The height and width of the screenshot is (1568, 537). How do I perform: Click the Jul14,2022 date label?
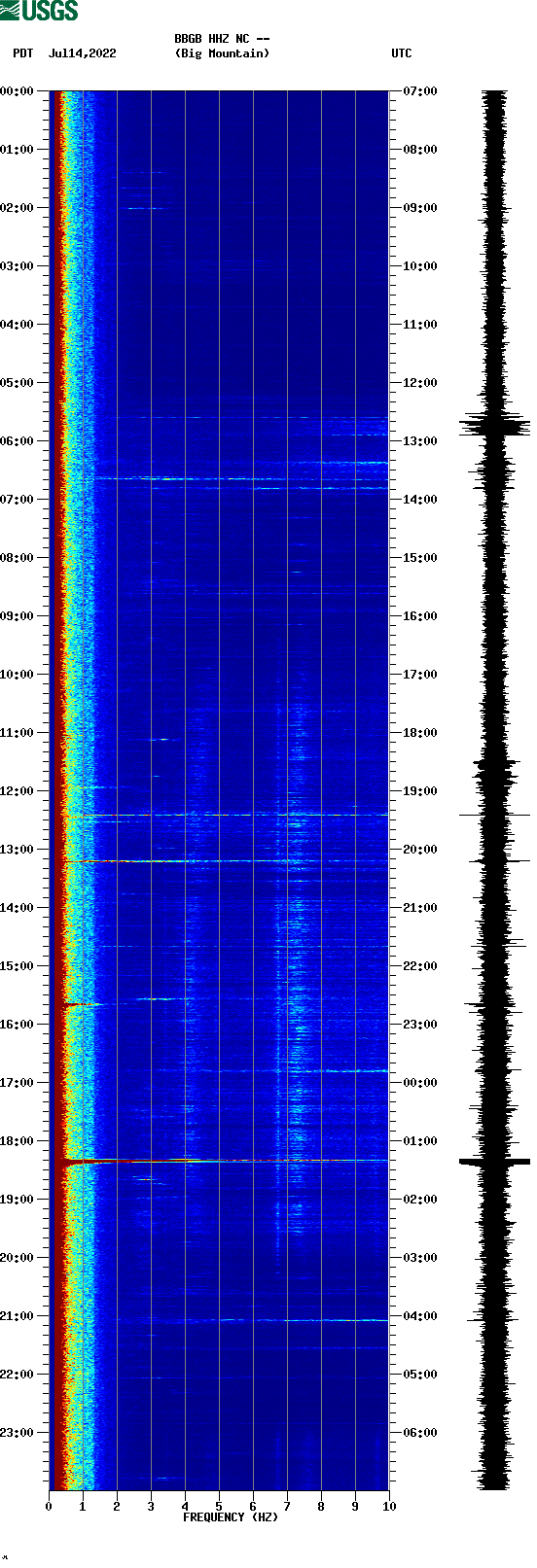[82, 53]
